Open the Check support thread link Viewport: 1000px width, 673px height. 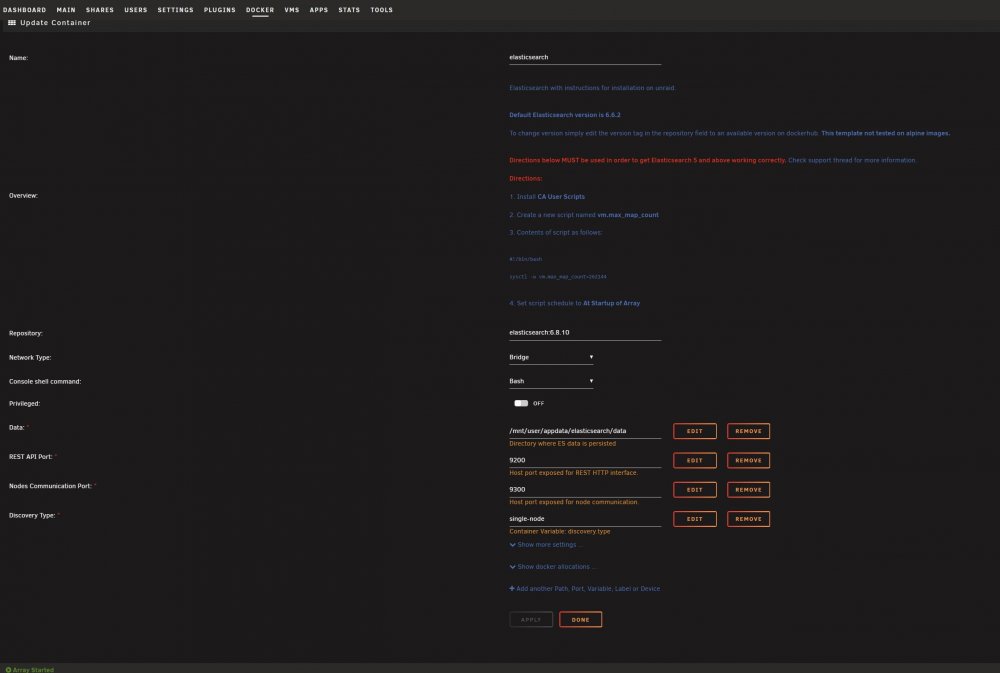[851, 160]
